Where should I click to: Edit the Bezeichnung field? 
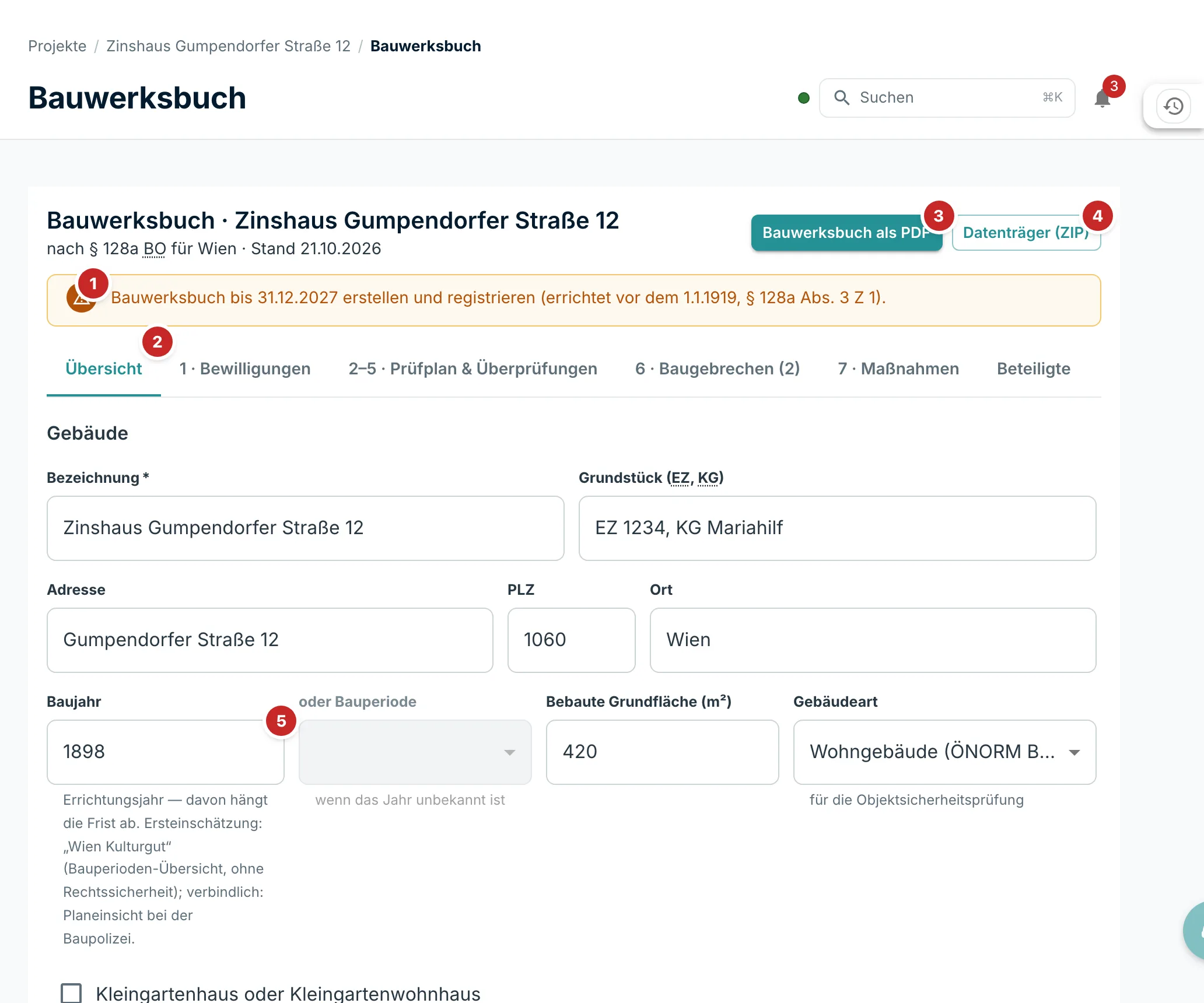[305, 528]
